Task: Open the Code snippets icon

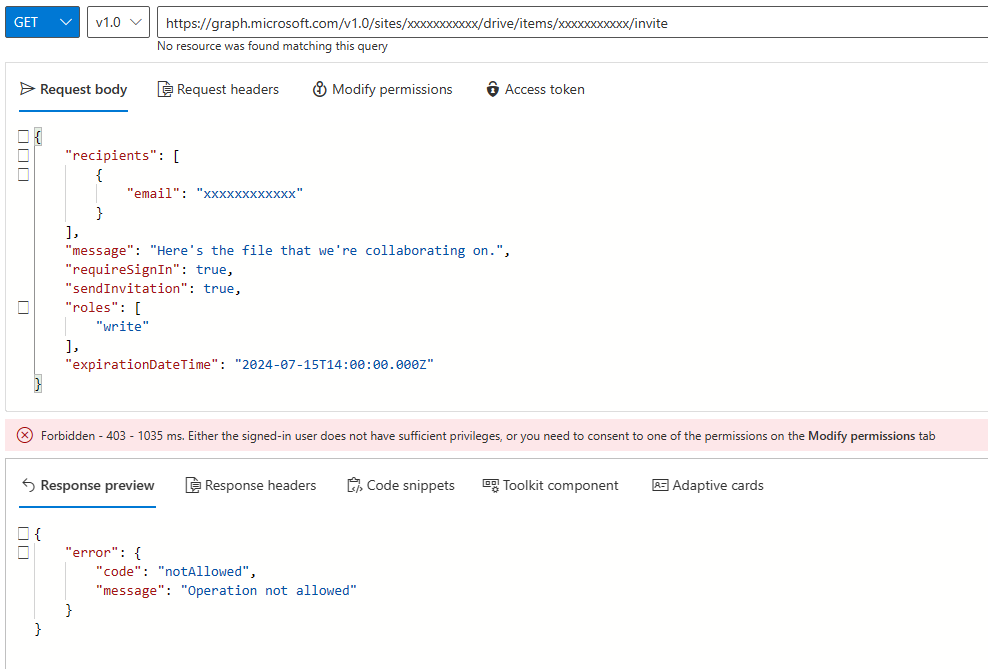Action: click(355, 485)
